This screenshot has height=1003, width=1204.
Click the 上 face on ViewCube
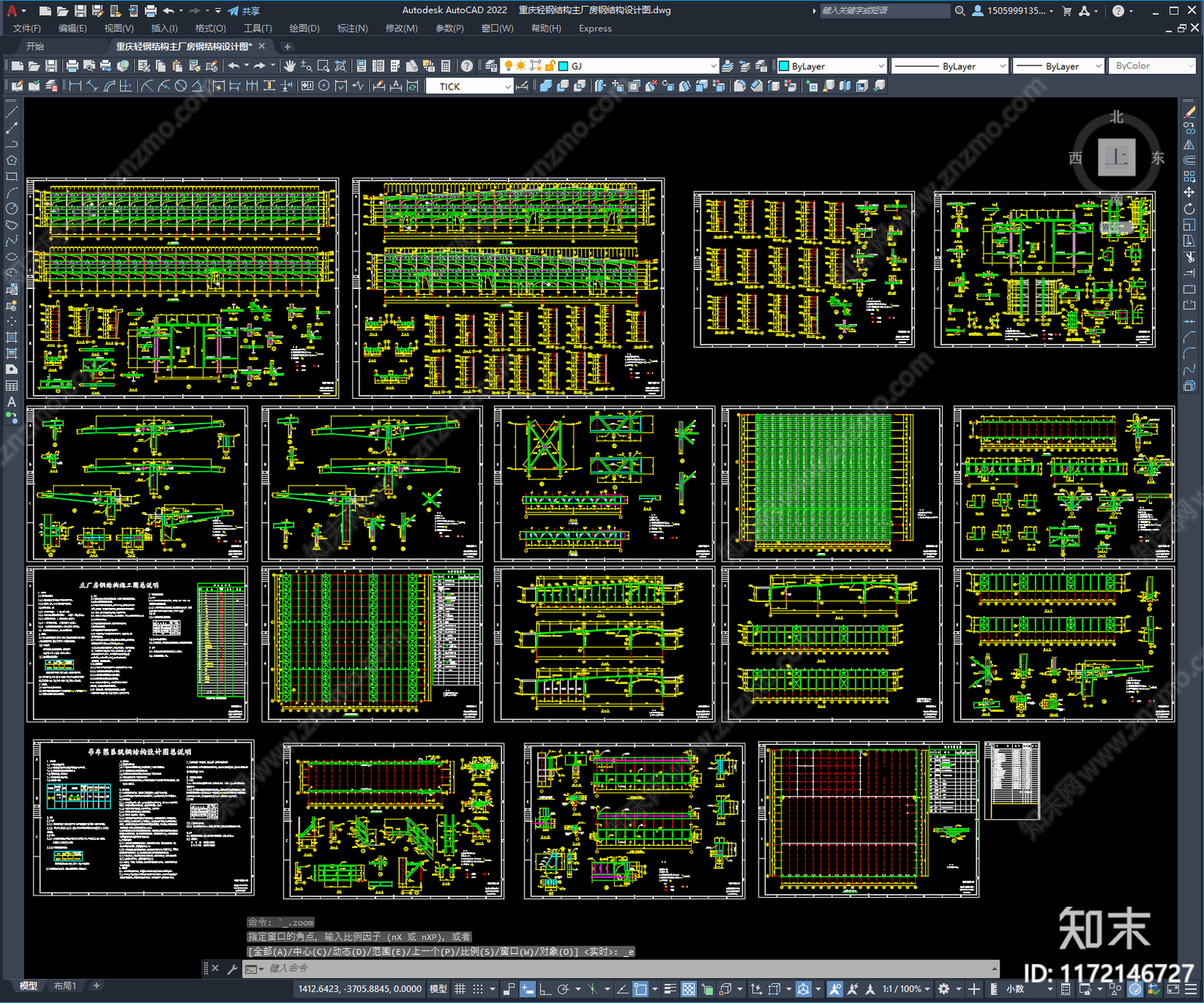point(1117,158)
